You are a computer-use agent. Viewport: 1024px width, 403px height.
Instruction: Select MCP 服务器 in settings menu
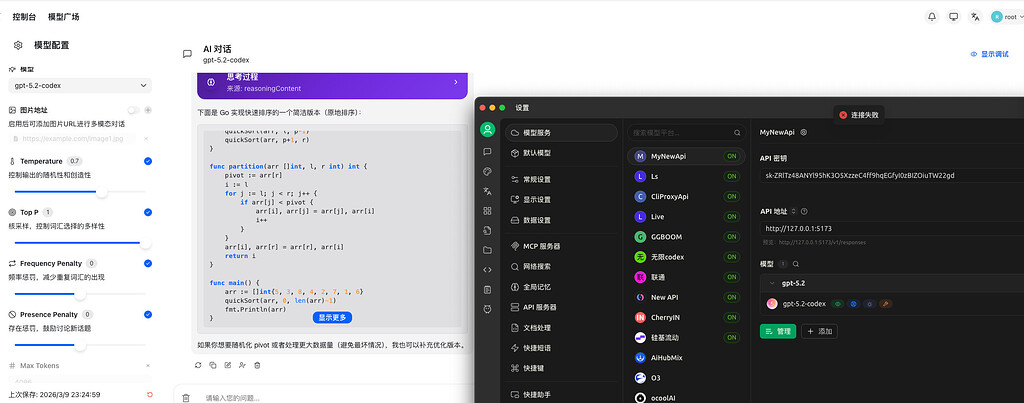pyautogui.click(x=561, y=246)
